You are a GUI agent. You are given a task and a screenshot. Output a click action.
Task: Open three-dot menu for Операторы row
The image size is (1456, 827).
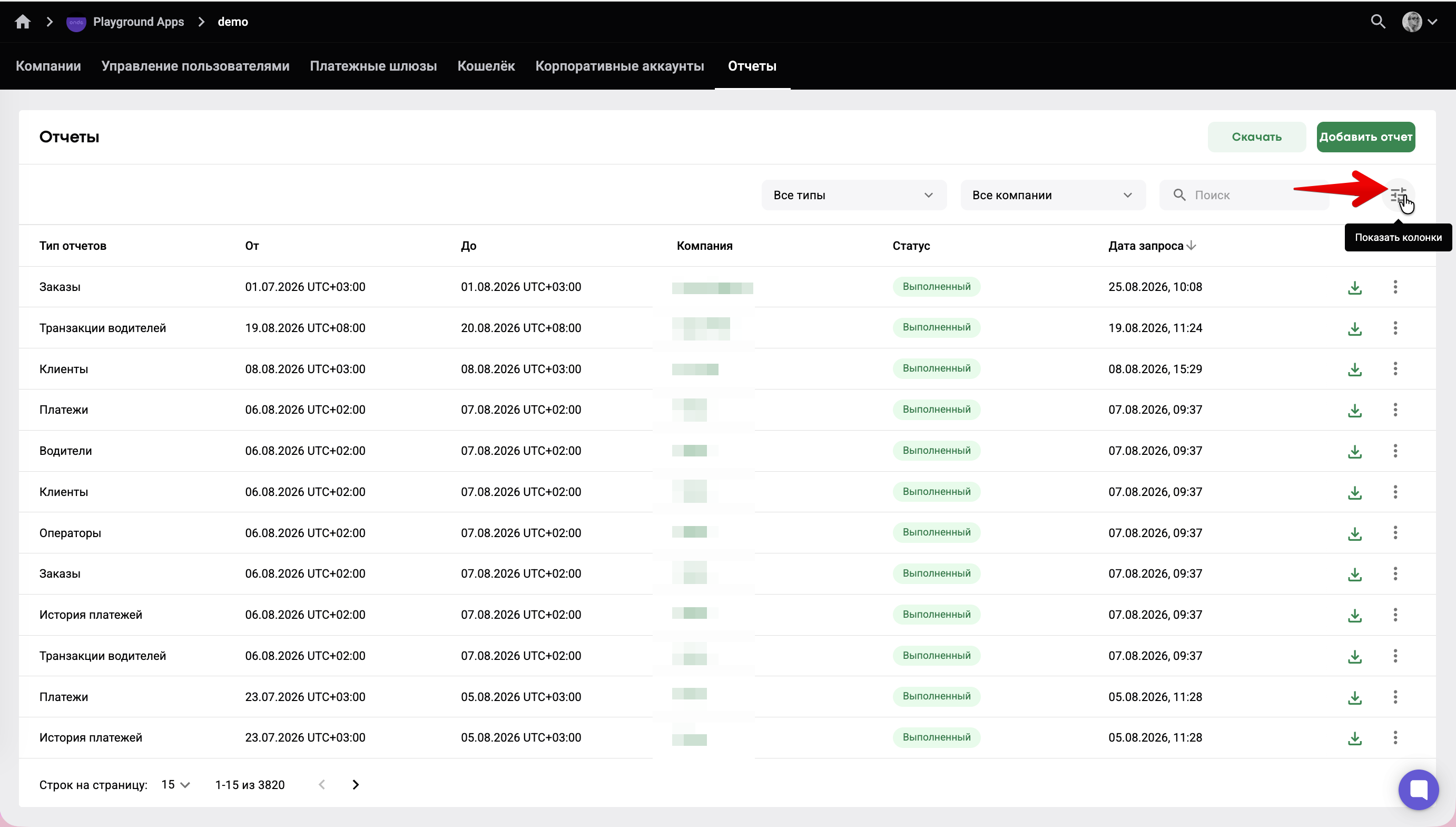point(1395,533)
